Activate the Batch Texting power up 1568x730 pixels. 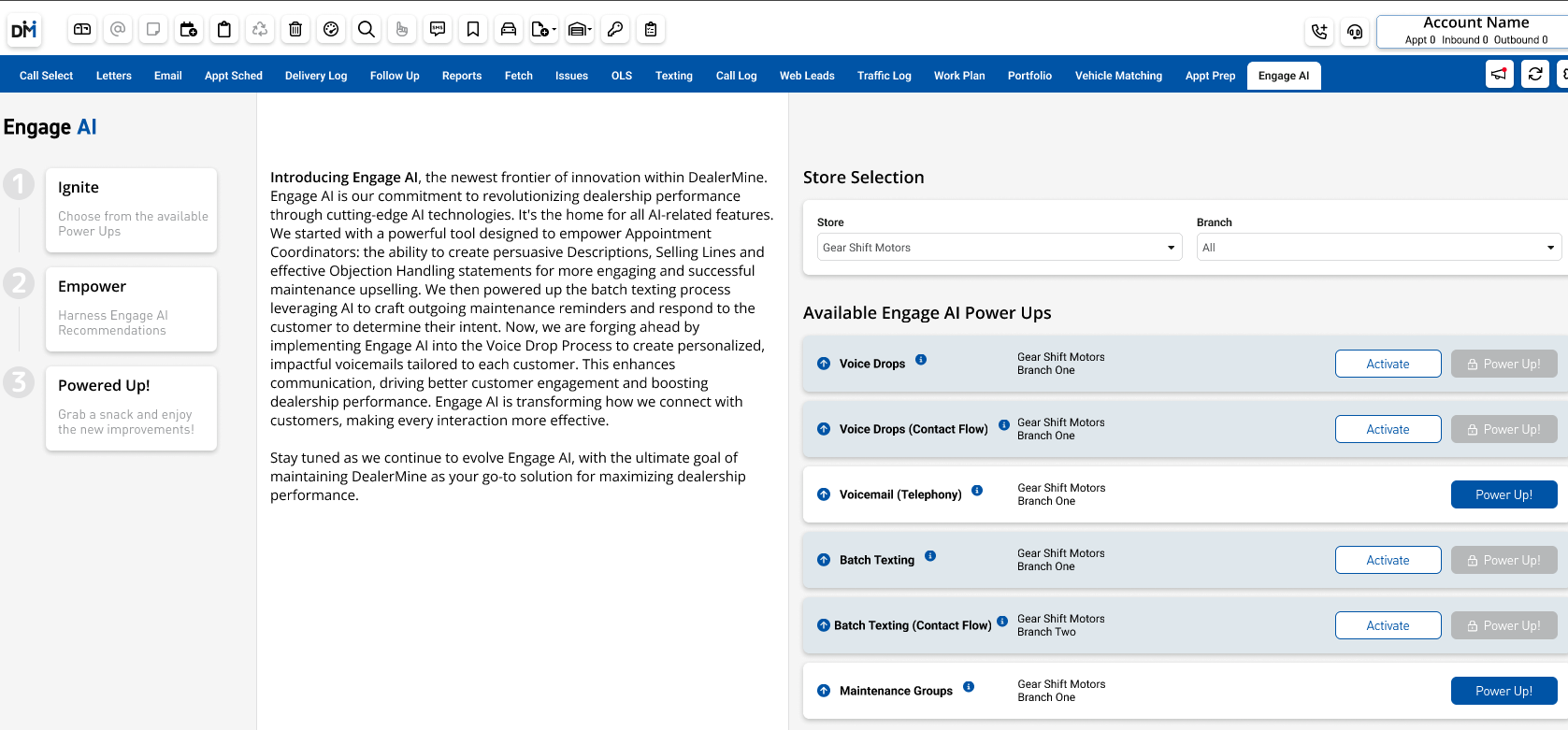click(x=1388, y=560)
